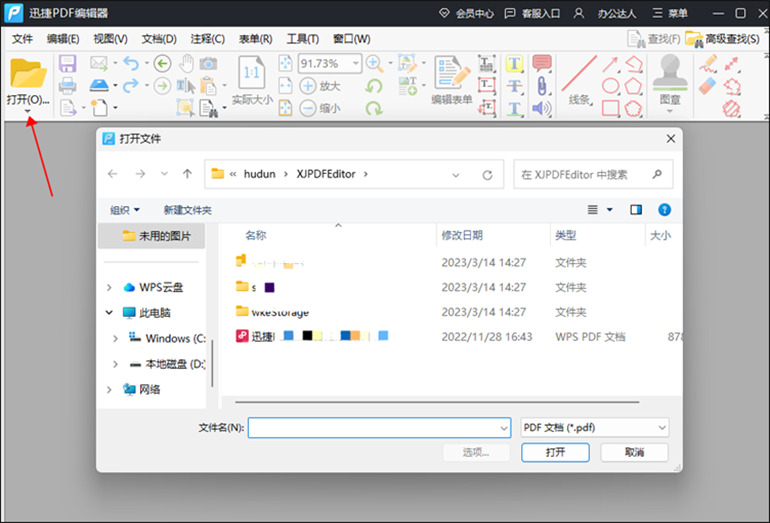This screenshot has width=770, height=523.
Task: Collapse the 此电脑 tree node
Action: coord(109,312)
